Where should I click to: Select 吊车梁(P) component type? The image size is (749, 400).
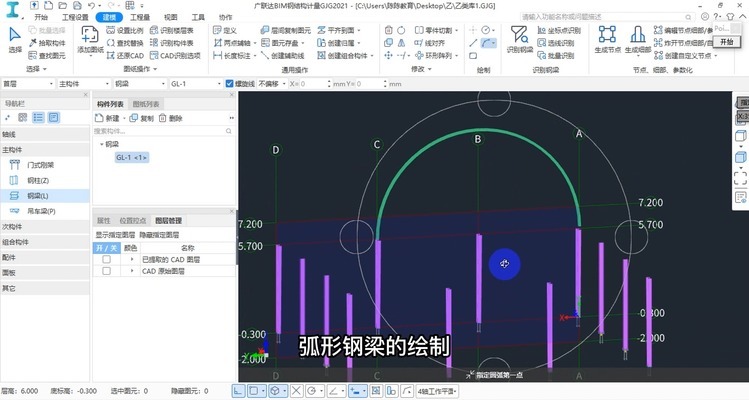[40, 211]
